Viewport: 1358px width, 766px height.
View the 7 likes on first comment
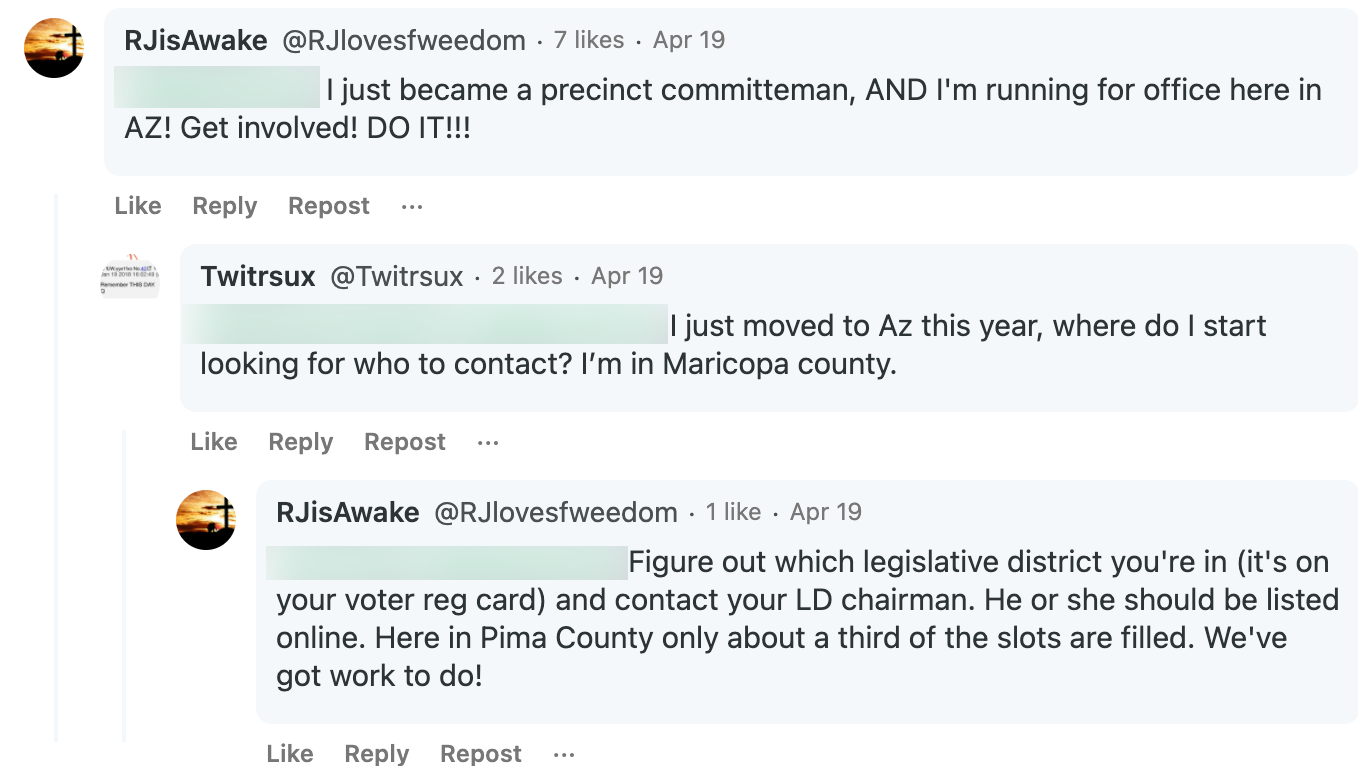coord(589,40)
